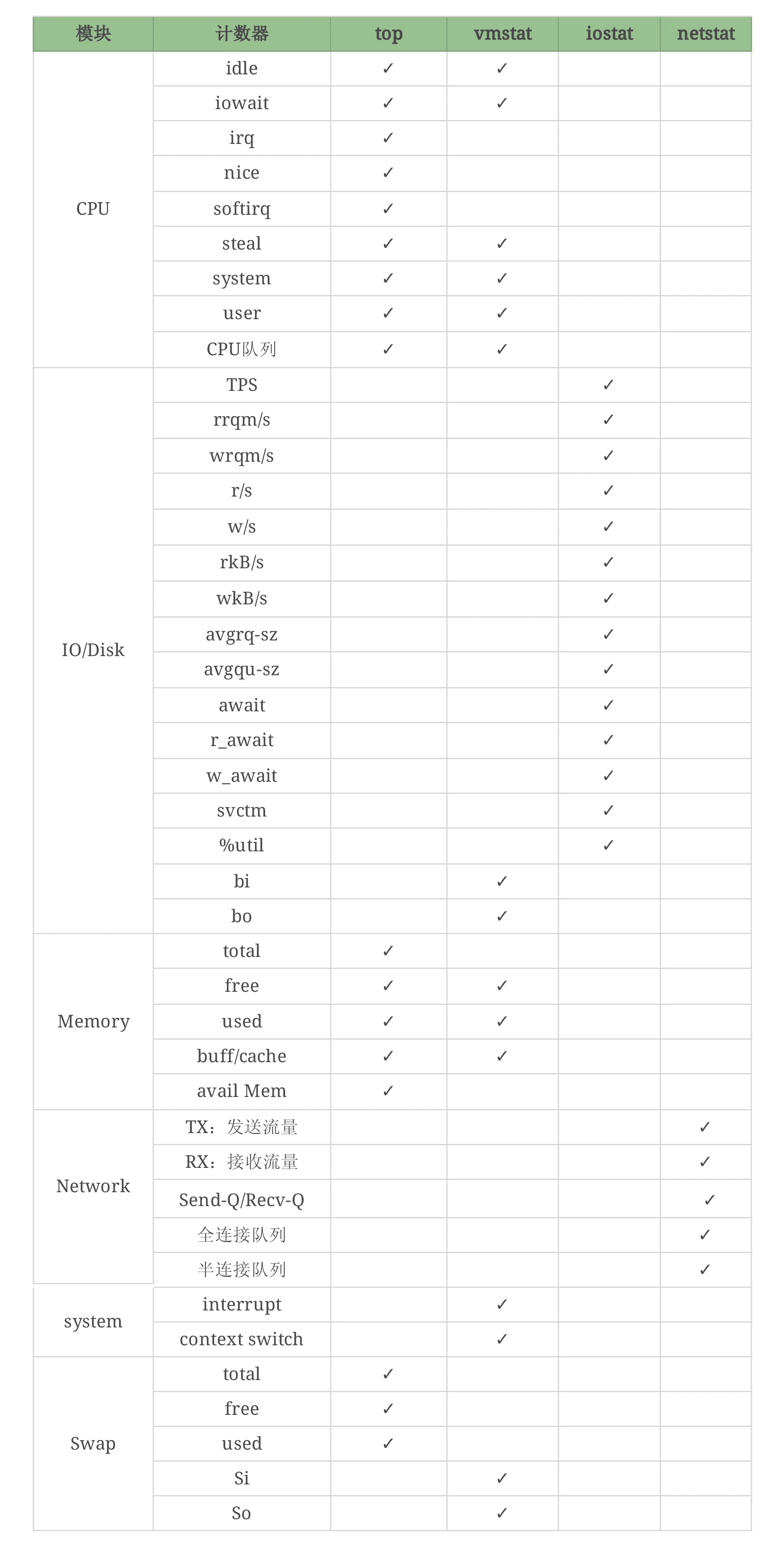784x1547 pixels.
Task: Click the w_await counter cell
Action: 242,775
